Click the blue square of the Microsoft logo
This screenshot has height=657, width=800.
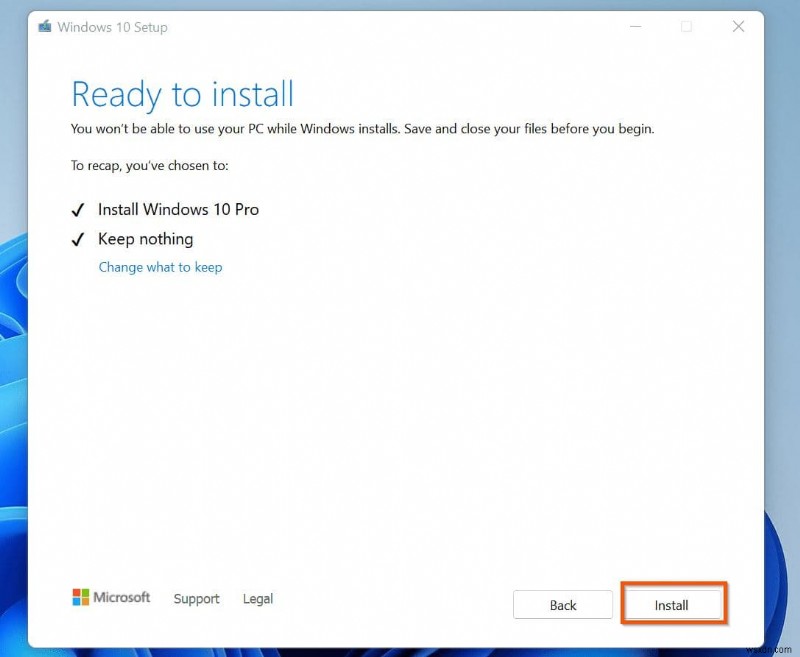tap(76, 601)
